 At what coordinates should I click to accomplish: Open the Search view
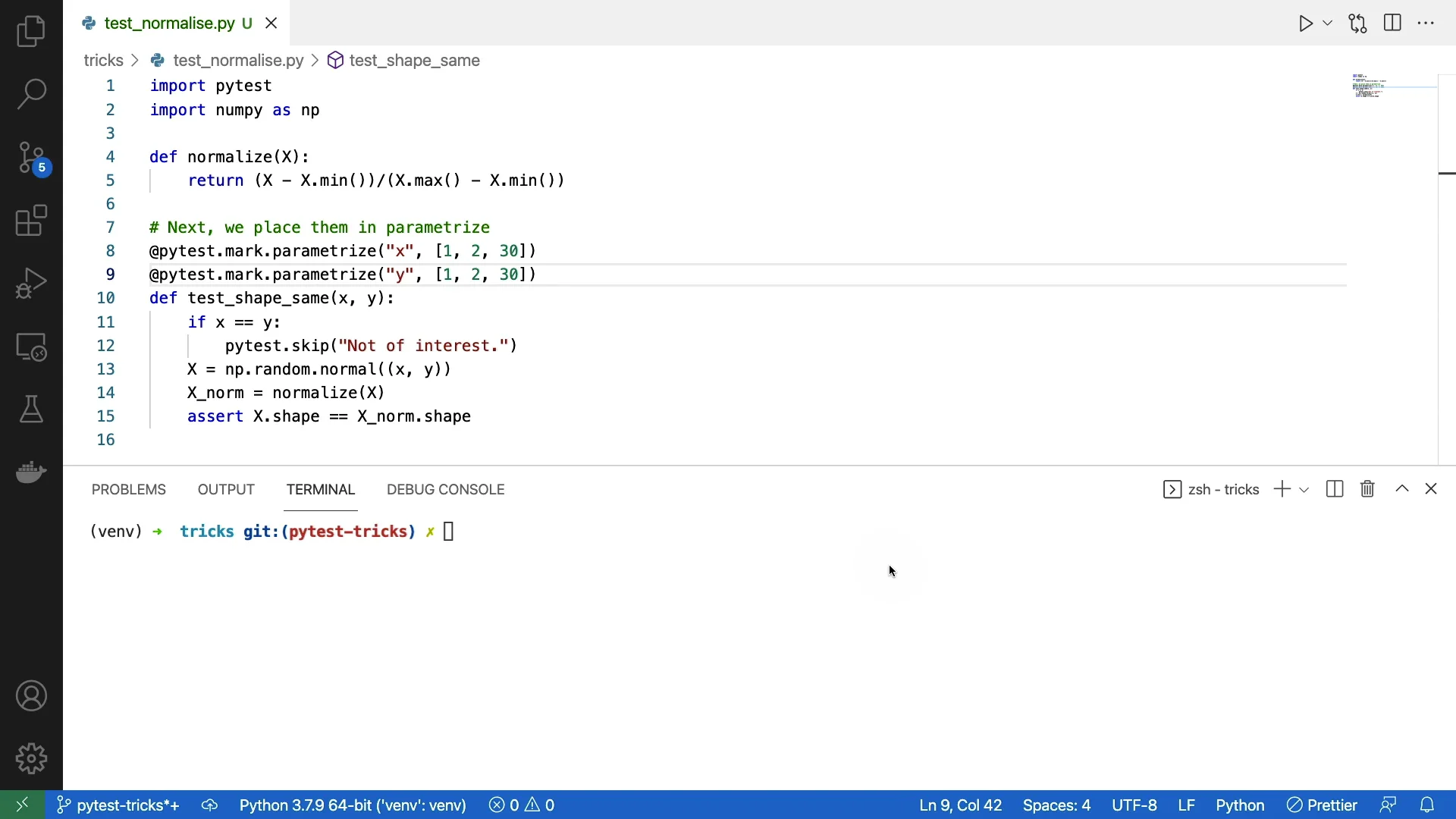point(31,95)
